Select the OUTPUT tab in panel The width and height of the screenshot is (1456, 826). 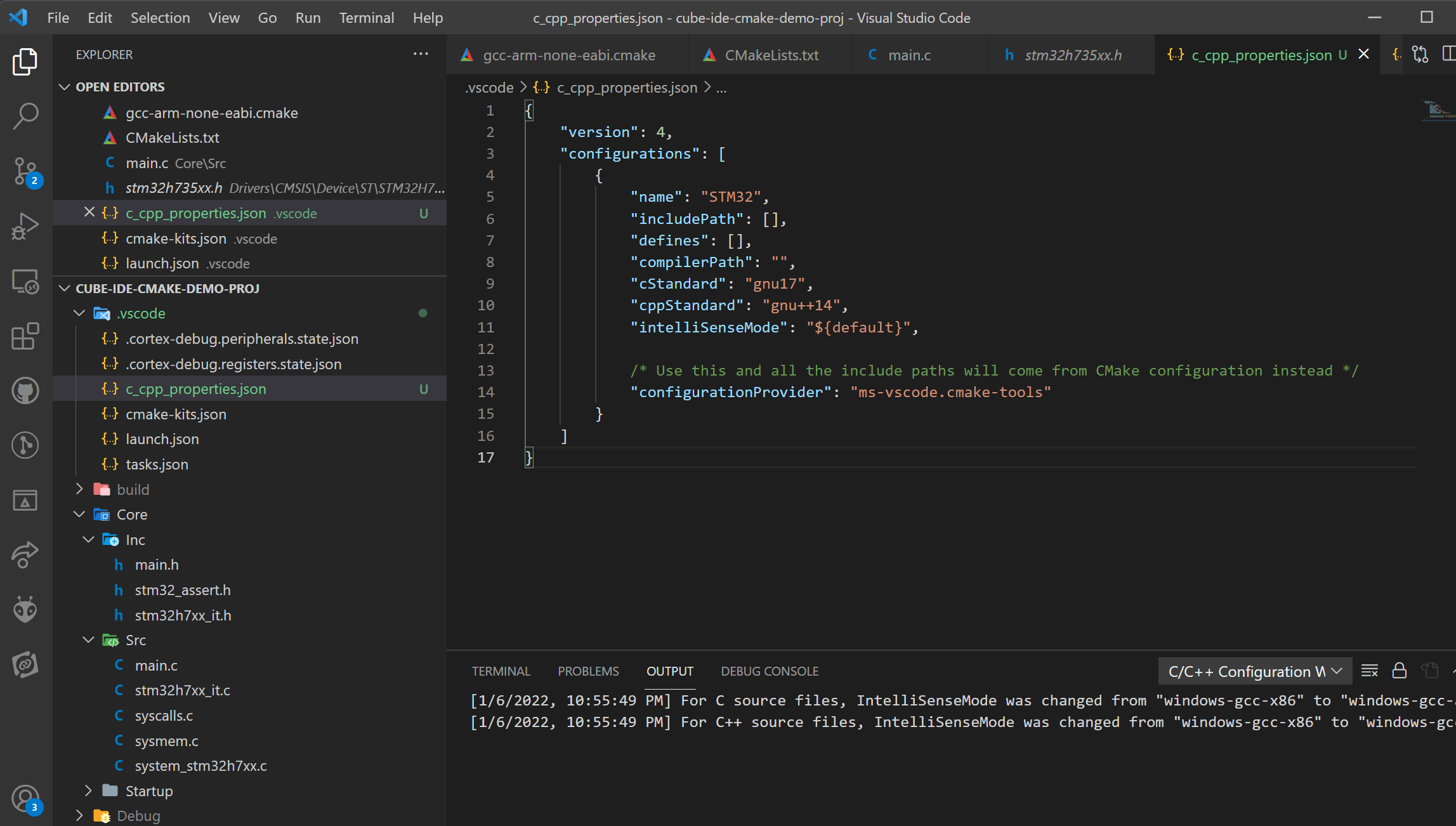pyautogui.click(x=670, y=671)
